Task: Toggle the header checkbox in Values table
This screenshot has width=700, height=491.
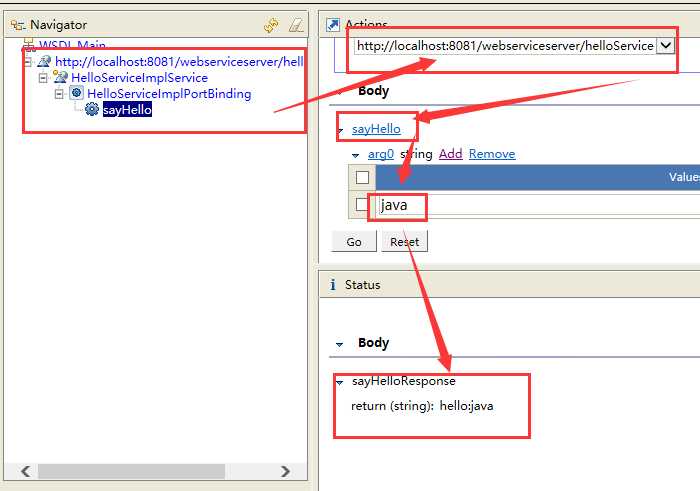Action: tap(362, 178)
